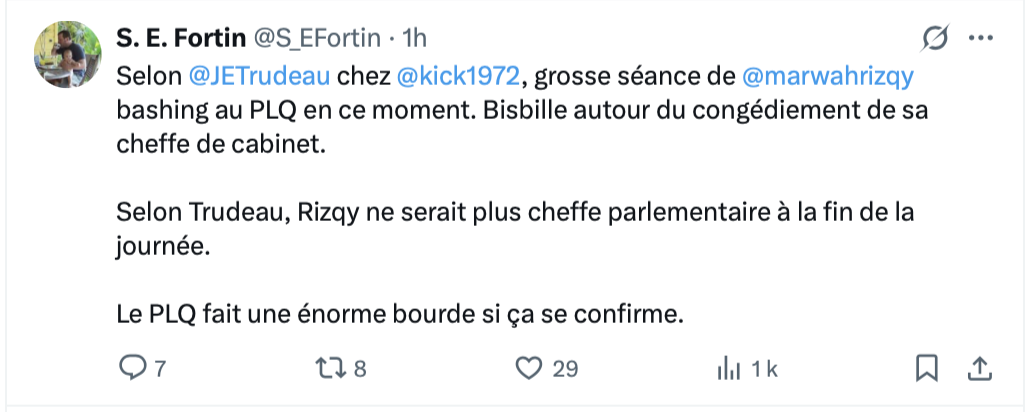This screenshot has height=412, width=1032.
Task: Click the paragraph starting "Selon Trudeau, Rizqy"
Action: (x=500, y=212)
